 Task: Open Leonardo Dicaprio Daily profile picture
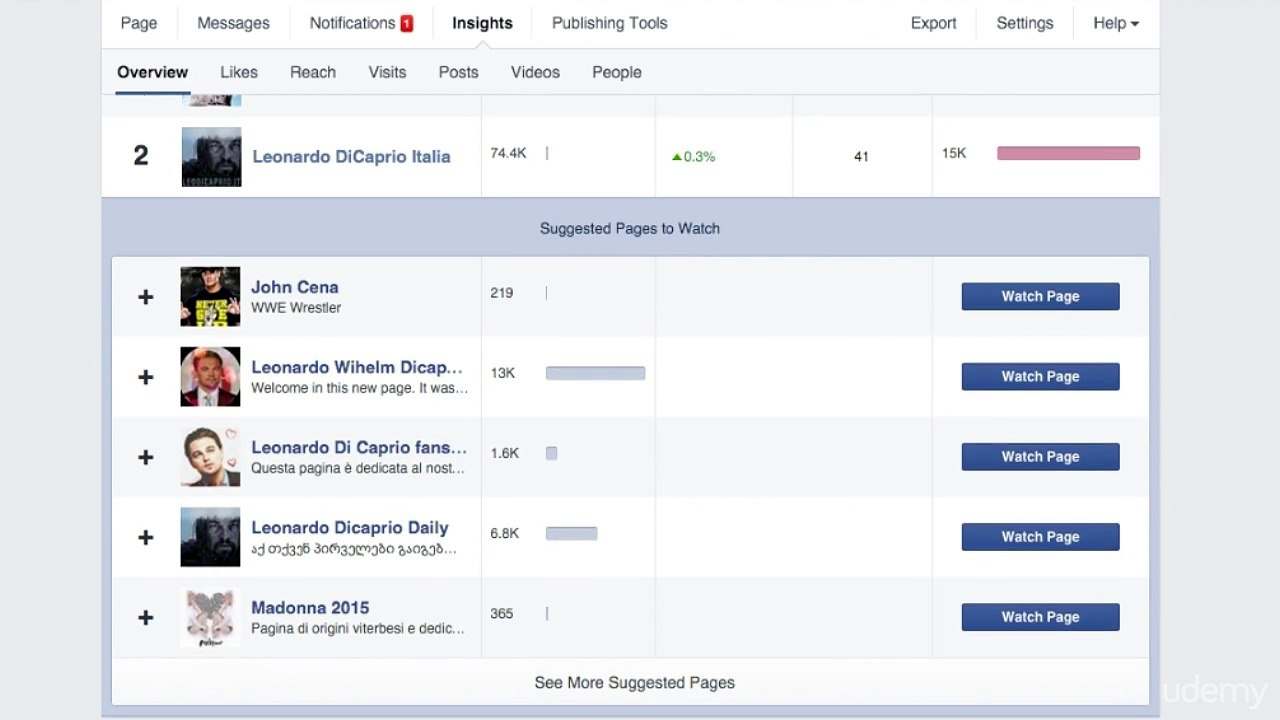(x=210, y=537)
